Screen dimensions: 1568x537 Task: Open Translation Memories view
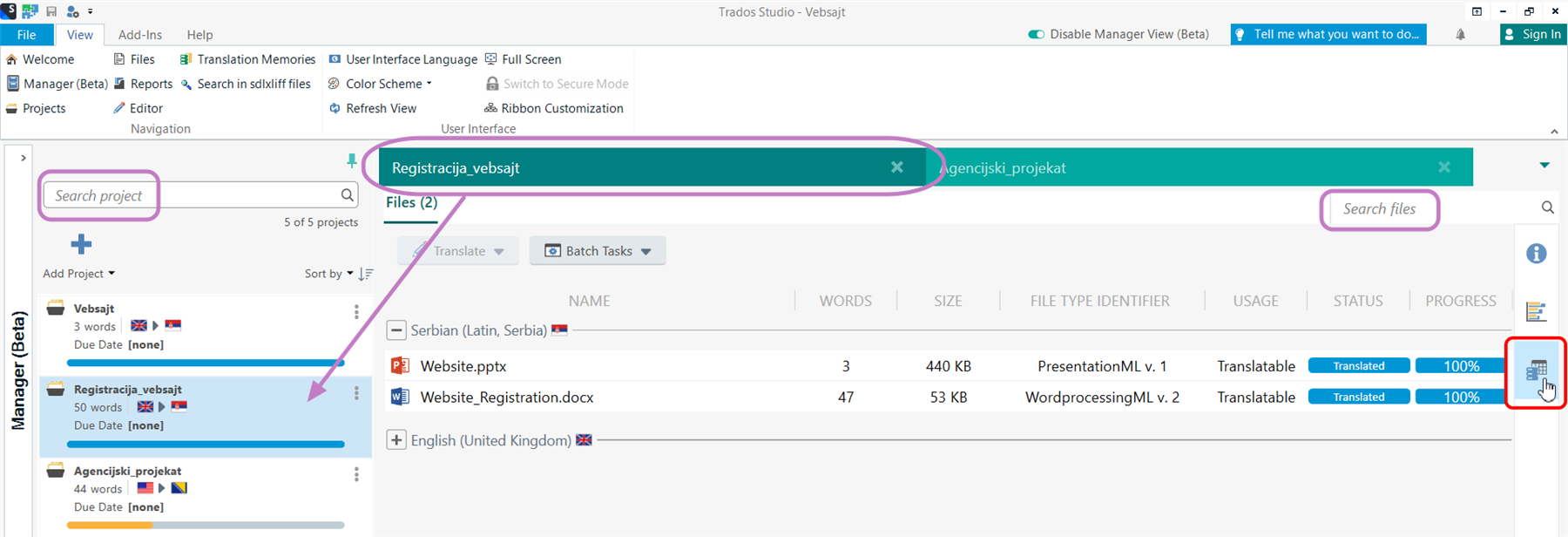pos(247,59)
